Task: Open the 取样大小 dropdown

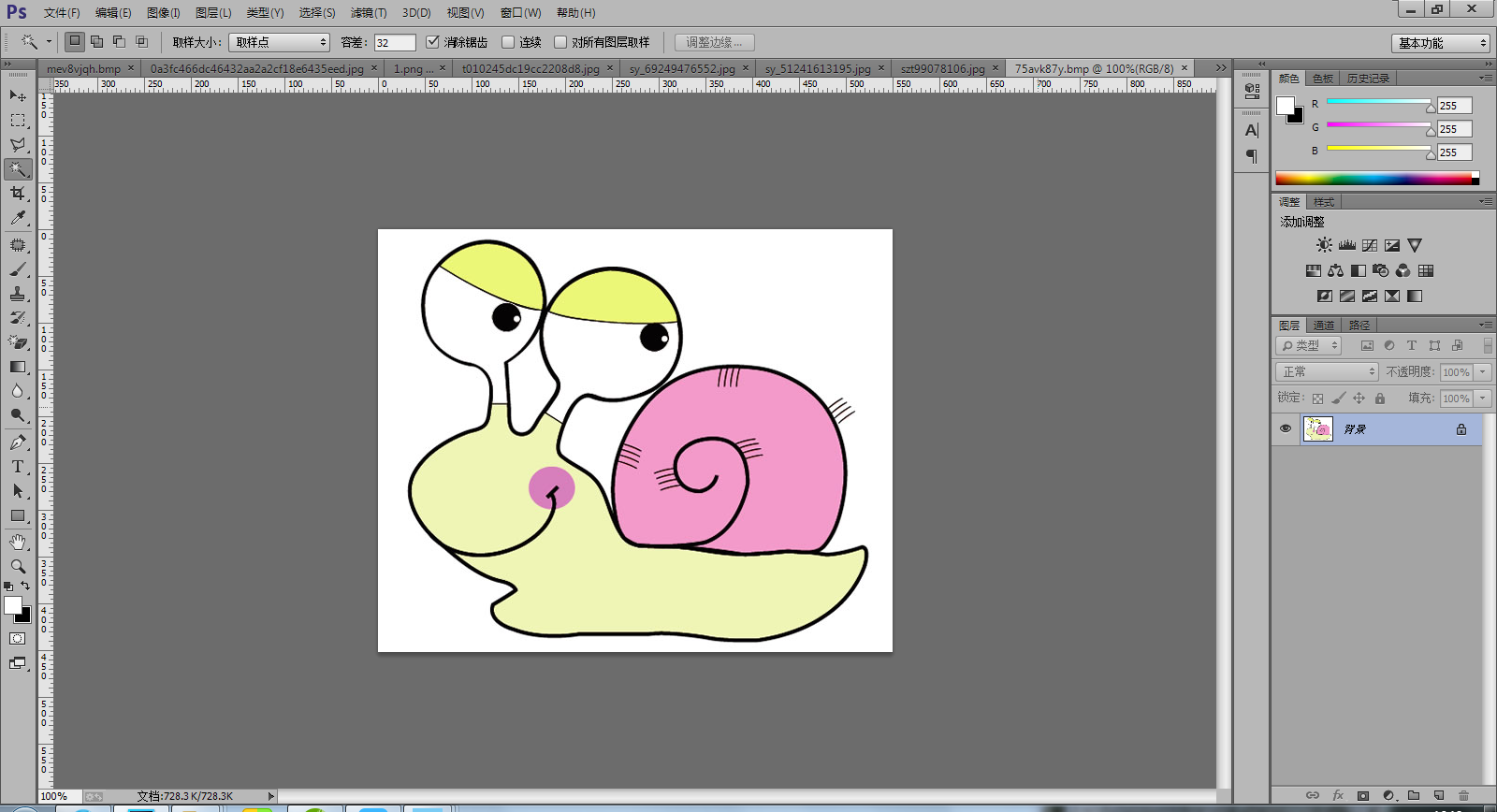Action: (x=279, y=42)
